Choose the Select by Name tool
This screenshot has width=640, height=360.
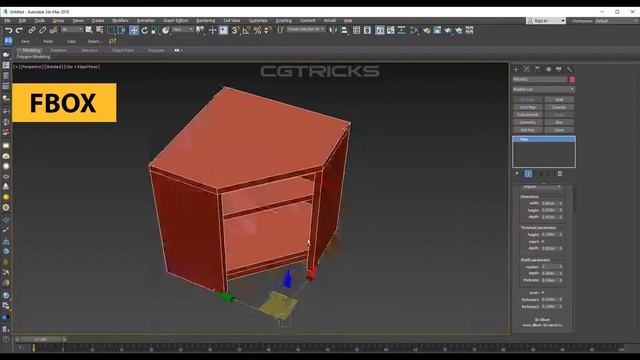tap(99, 30)
